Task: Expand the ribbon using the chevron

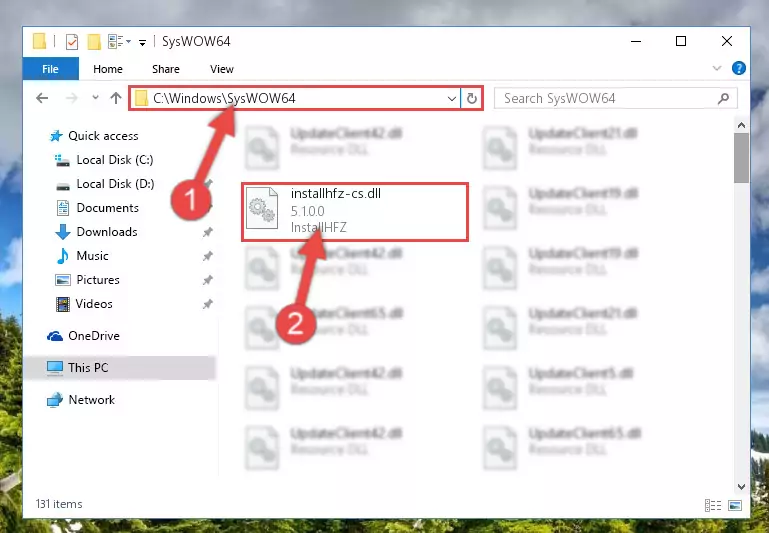Action: pos(717,68)
